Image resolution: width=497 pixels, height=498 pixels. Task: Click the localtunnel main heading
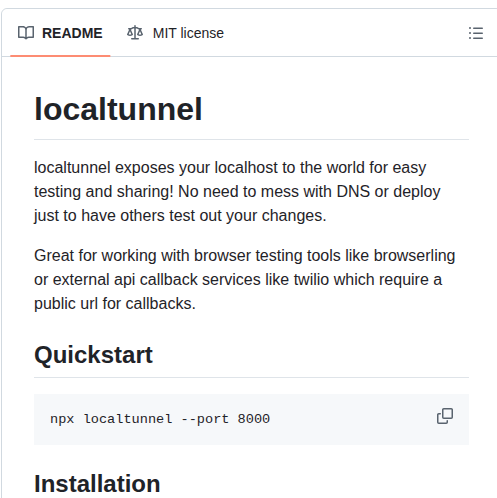pos(118,109)
